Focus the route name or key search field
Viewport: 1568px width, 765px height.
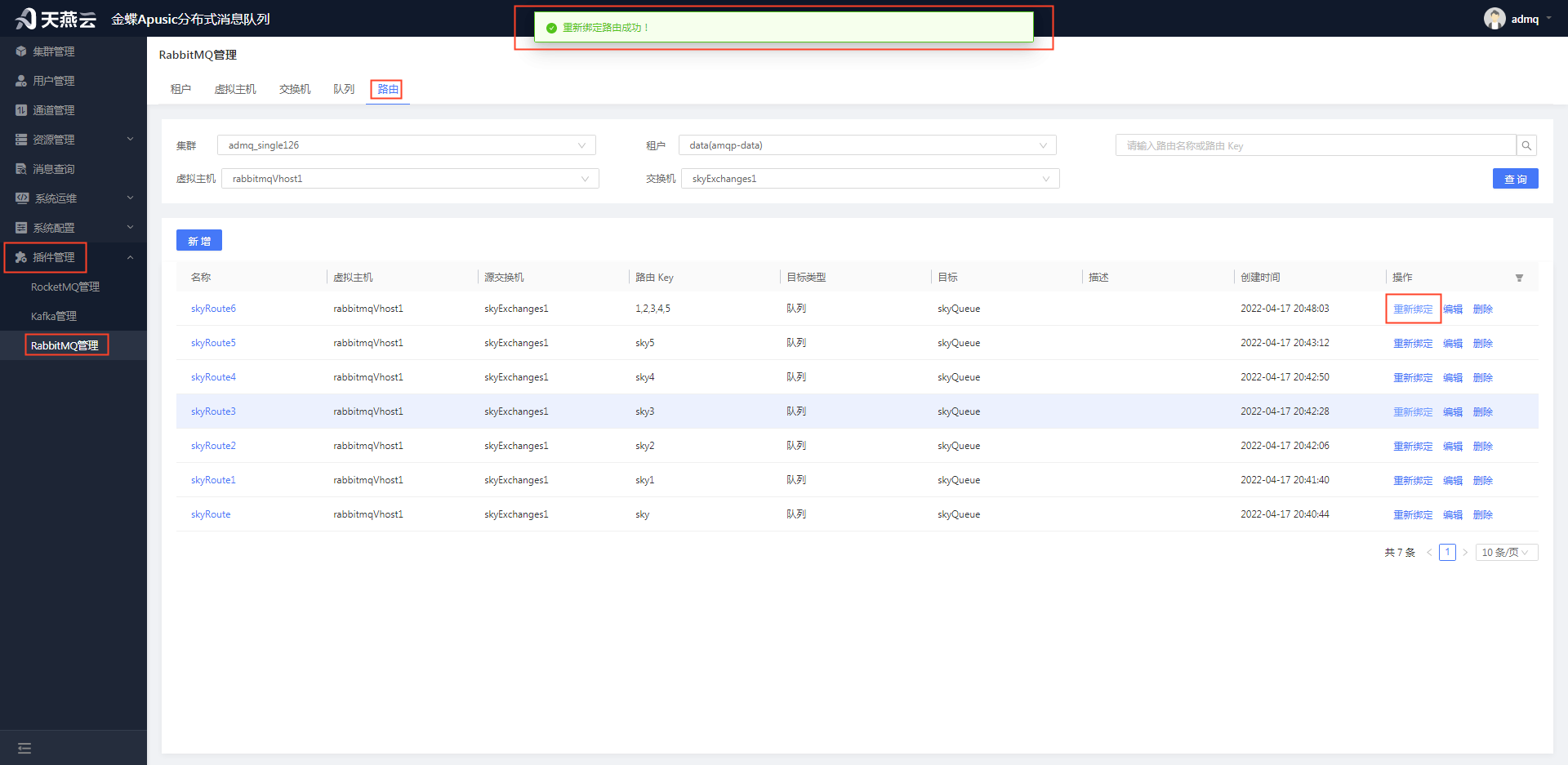(x=1316, y=145)
